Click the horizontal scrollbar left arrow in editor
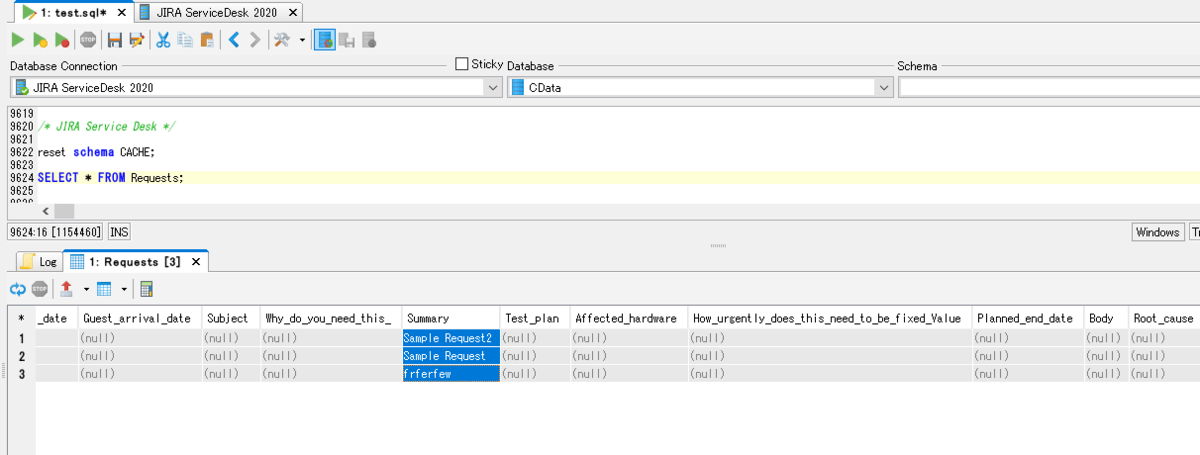 [x=45, y=211]
